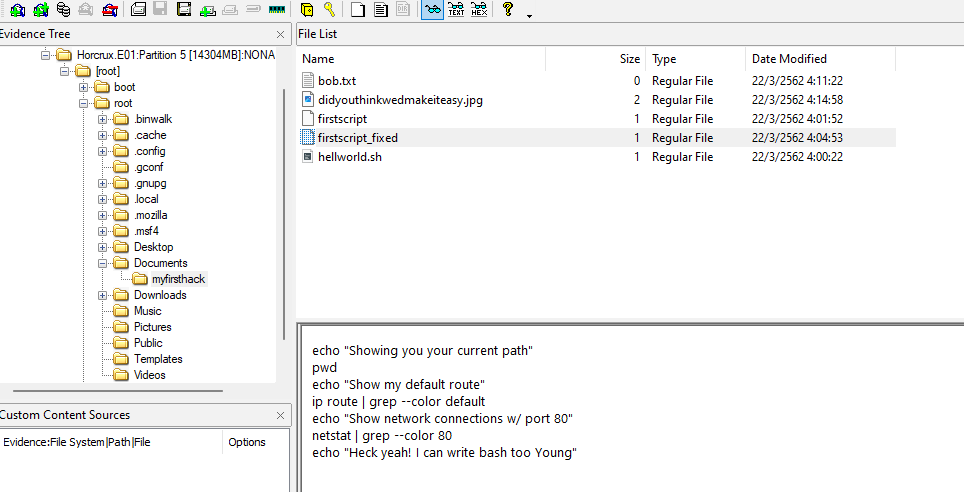
Task: Open Help question mark icon
Action: point(508,9)
